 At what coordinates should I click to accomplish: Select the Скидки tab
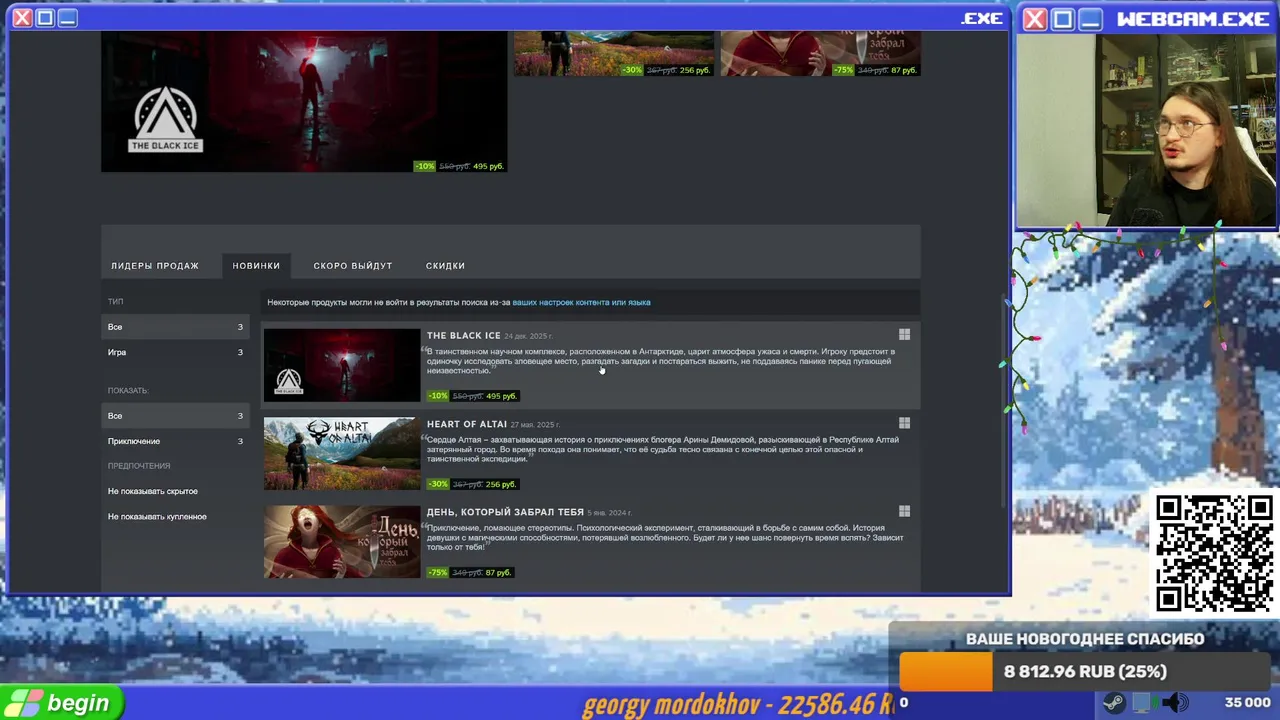tap(445, 266)
